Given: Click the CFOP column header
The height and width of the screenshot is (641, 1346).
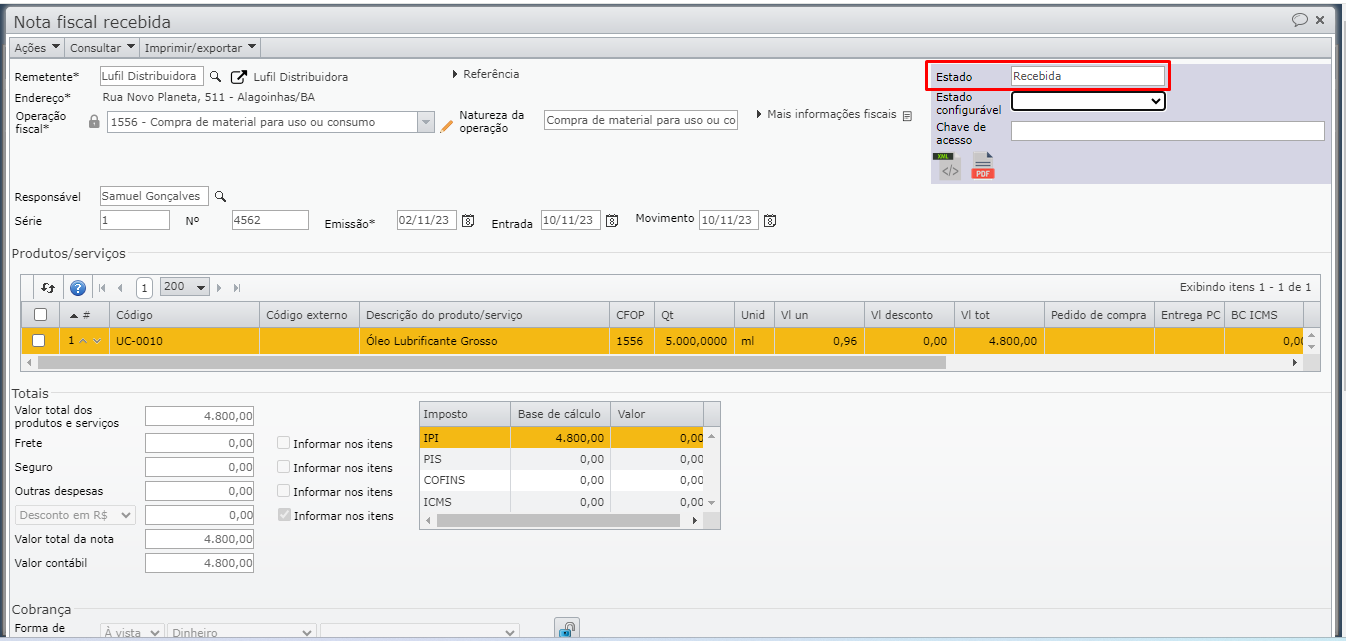Looking at the screenshot, I should (x=632, y=315).
